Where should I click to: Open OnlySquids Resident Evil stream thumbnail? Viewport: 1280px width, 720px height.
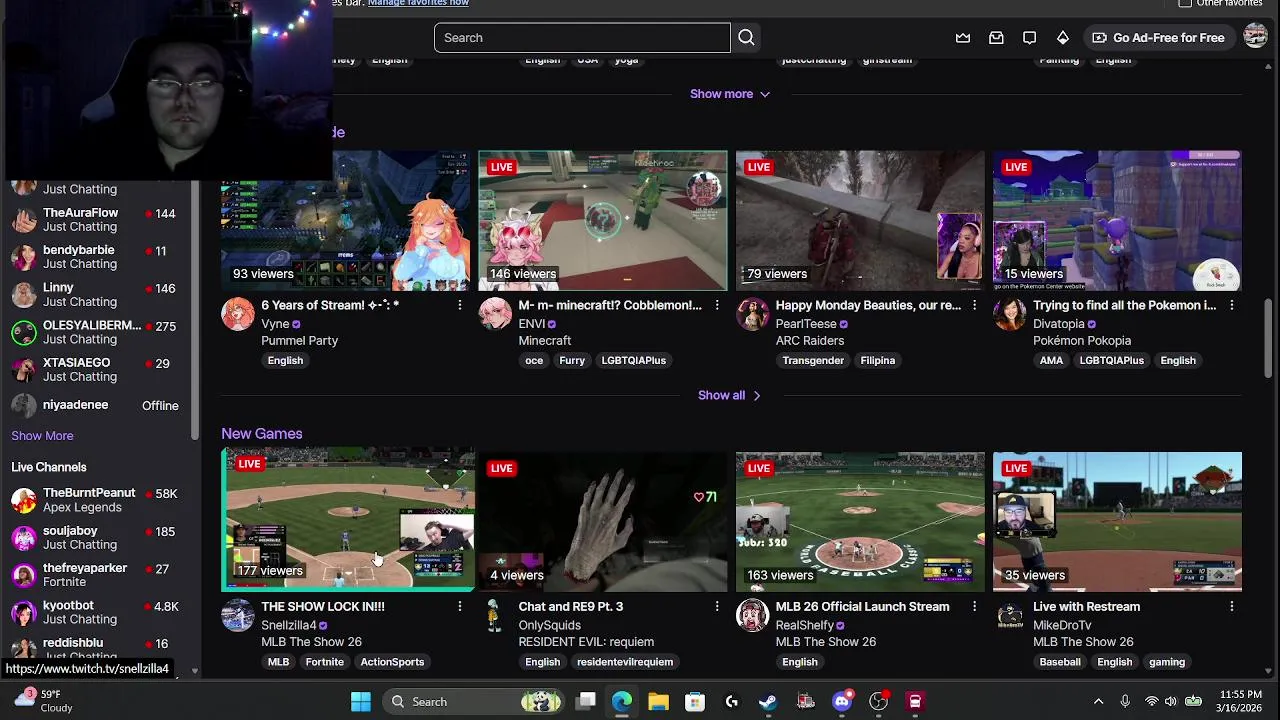pos(603,522)
